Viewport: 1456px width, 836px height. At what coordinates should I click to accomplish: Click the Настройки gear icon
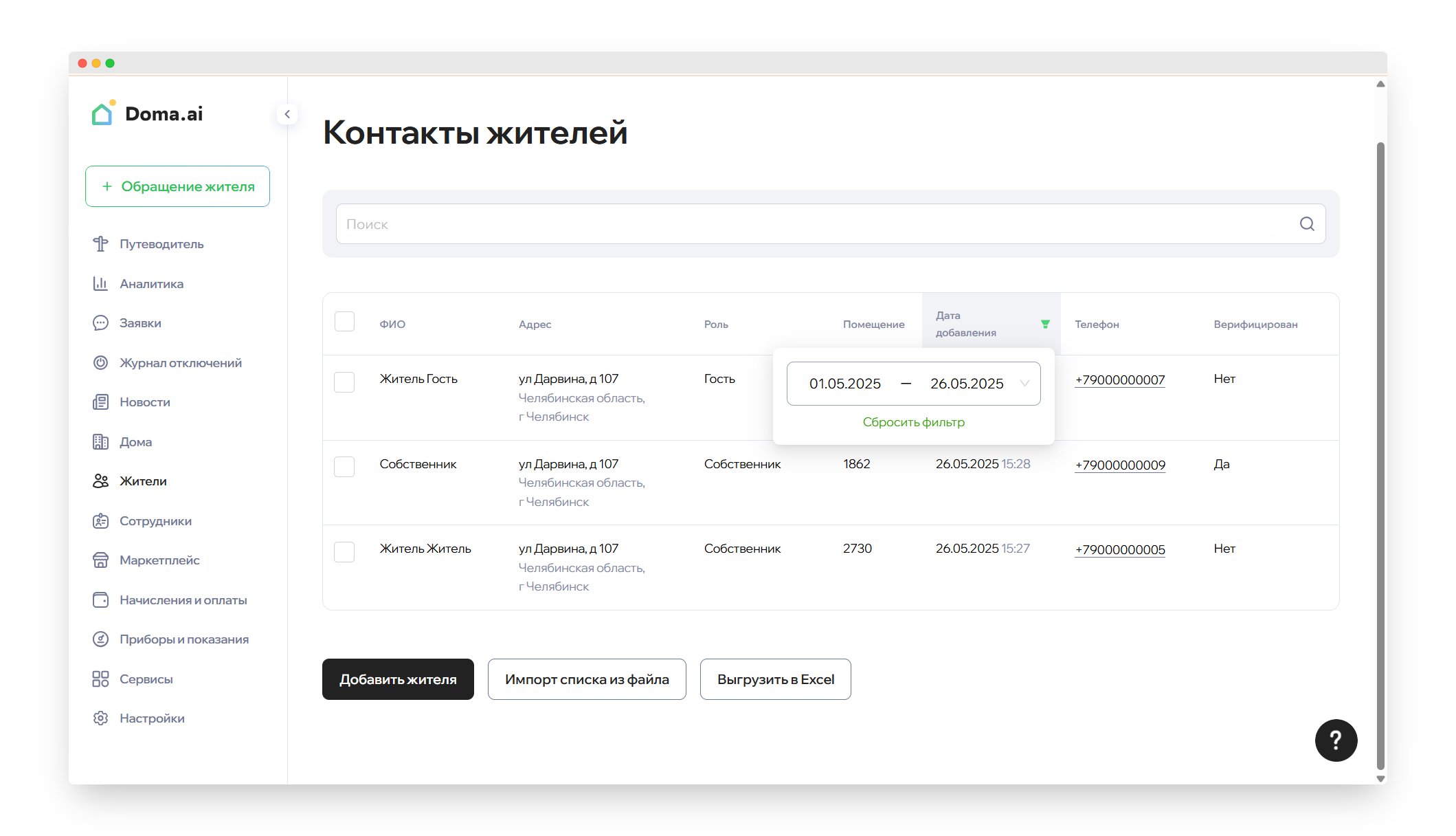pyautogui.click(x=100, y=718)
